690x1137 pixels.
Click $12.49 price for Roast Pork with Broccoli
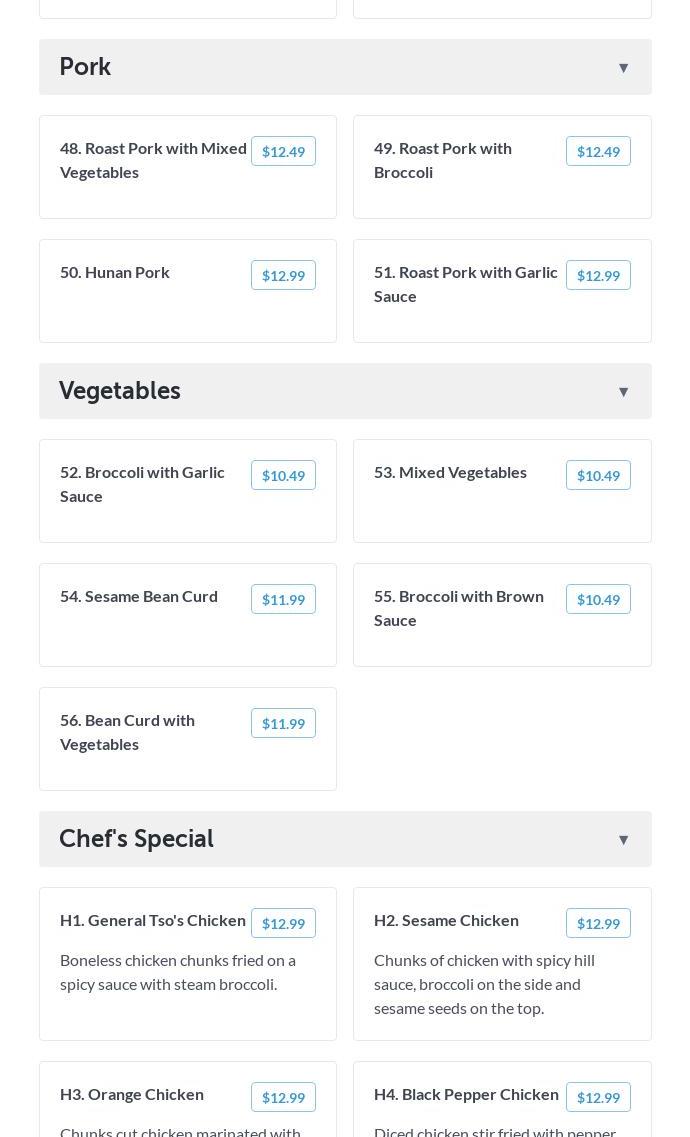coord(598,152)
